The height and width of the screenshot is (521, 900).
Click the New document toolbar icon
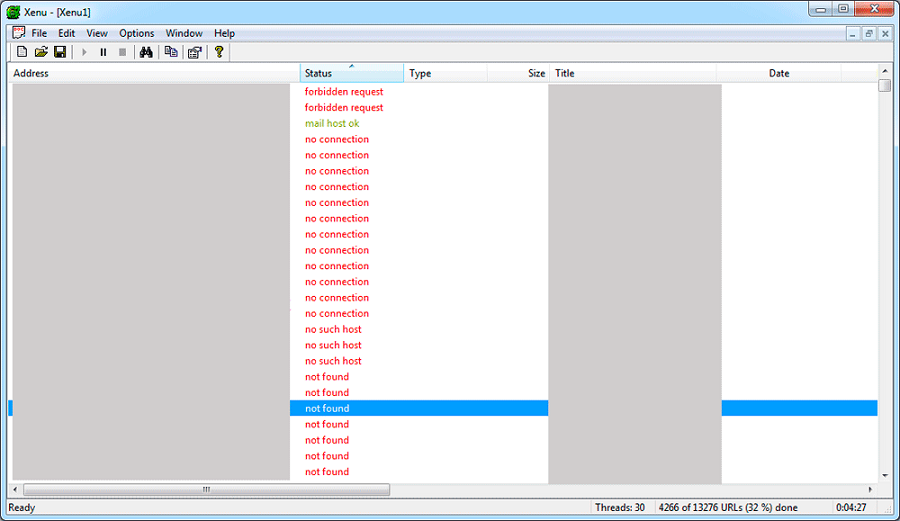pyautogui.click(x=22, y=52)
